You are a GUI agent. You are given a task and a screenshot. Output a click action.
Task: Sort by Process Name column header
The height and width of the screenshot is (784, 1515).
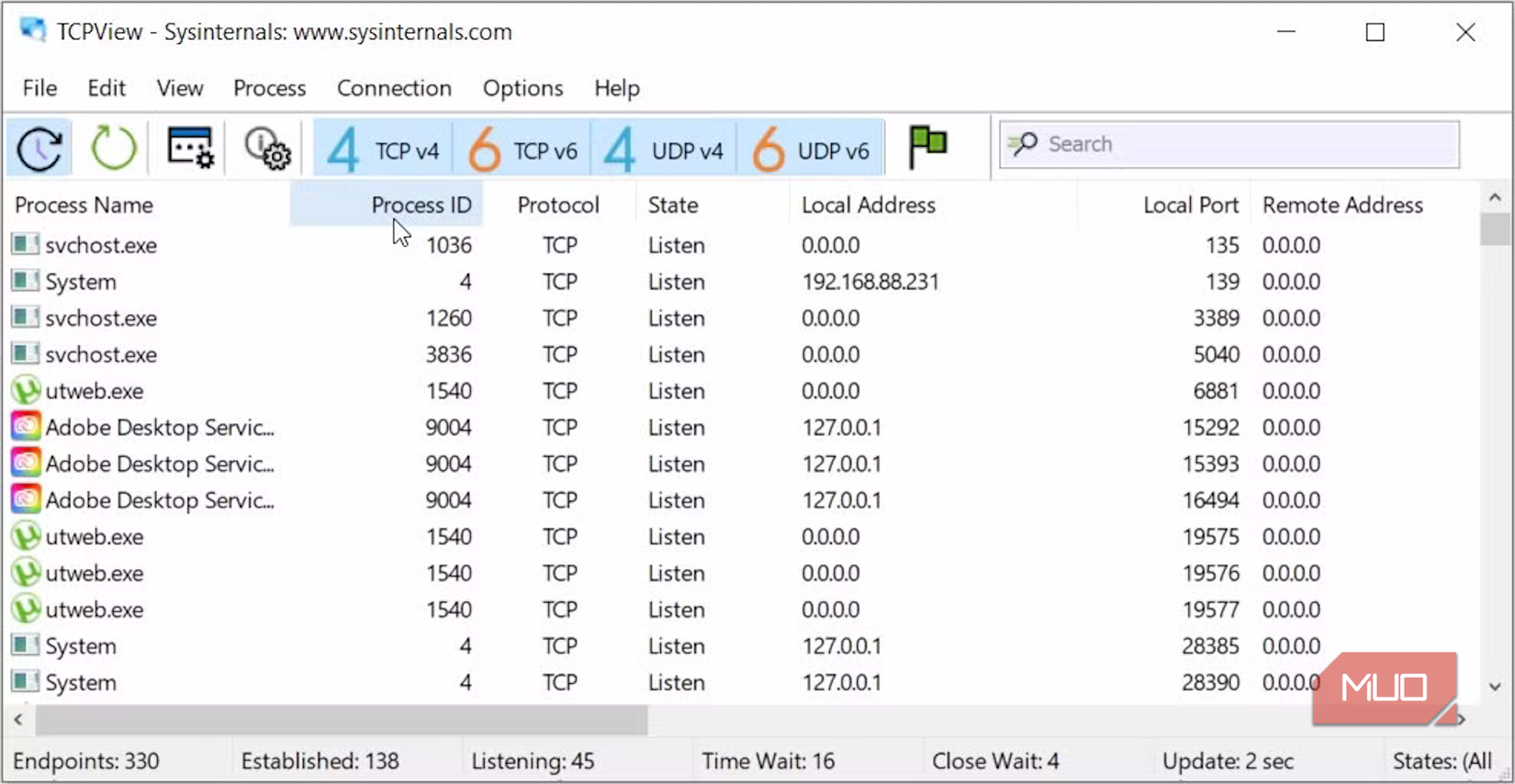[84, 205]
